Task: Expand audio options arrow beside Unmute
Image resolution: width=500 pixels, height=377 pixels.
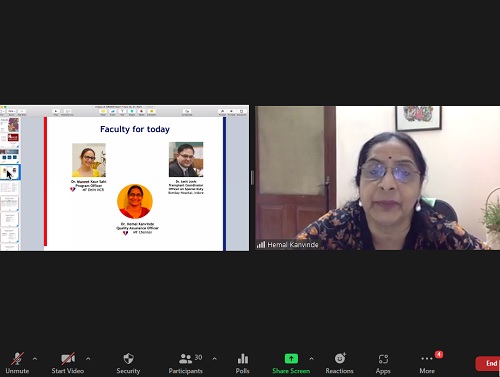Action: [x=35, y=359]
